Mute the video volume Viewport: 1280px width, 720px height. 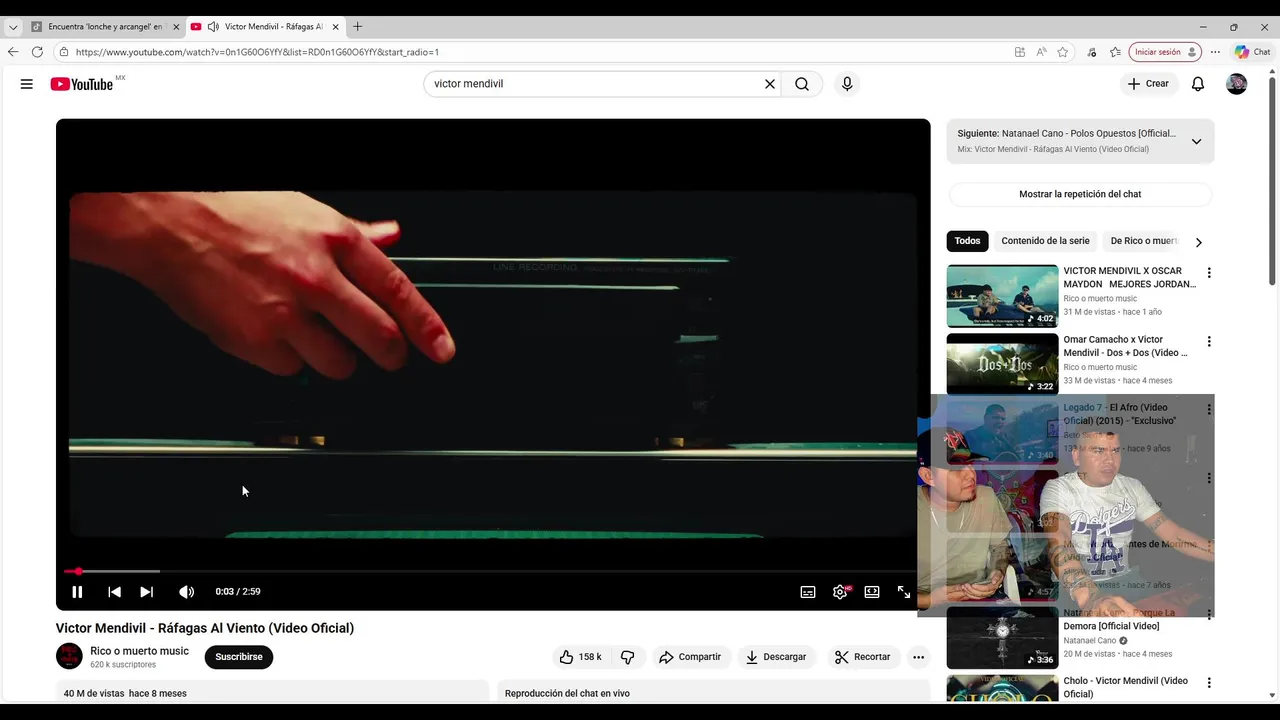186,592
